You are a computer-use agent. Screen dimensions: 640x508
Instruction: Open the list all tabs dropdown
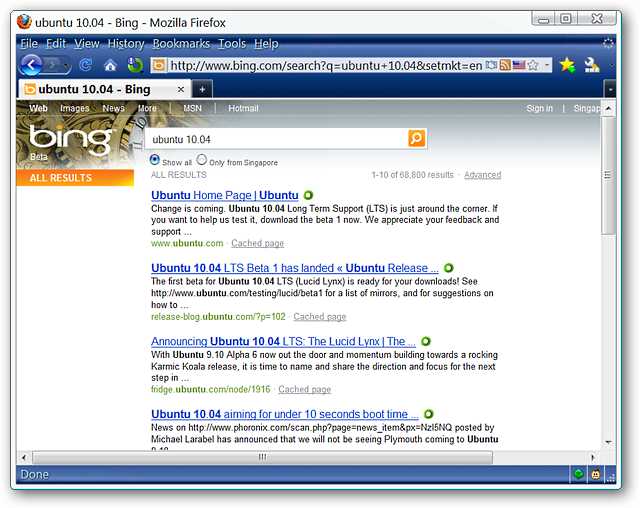(x=610, y=89)
